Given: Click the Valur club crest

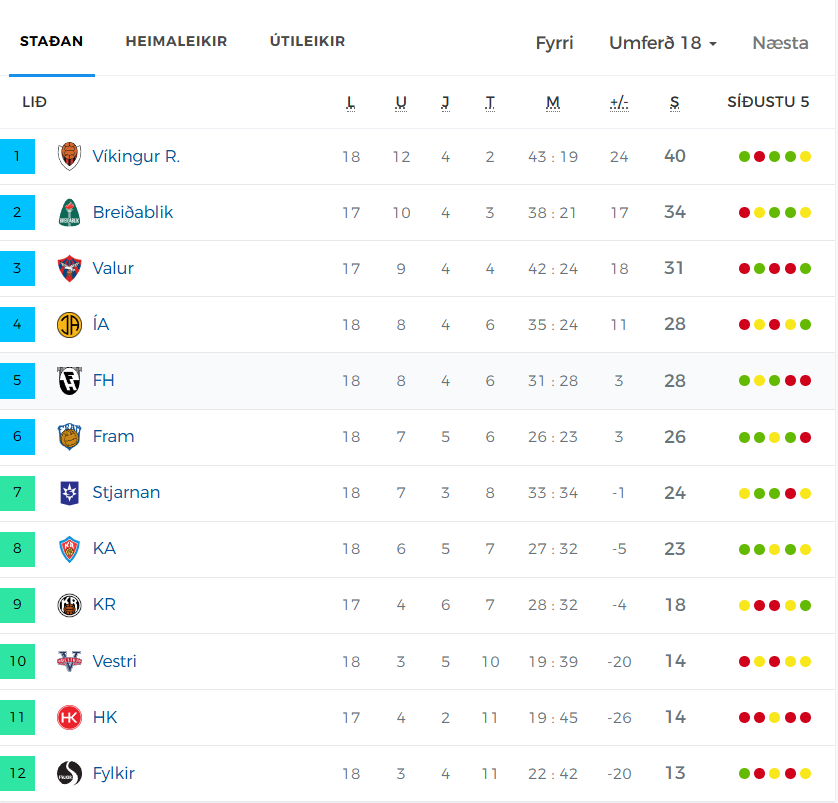Looking at the screenshot, I should pos(69,269).
